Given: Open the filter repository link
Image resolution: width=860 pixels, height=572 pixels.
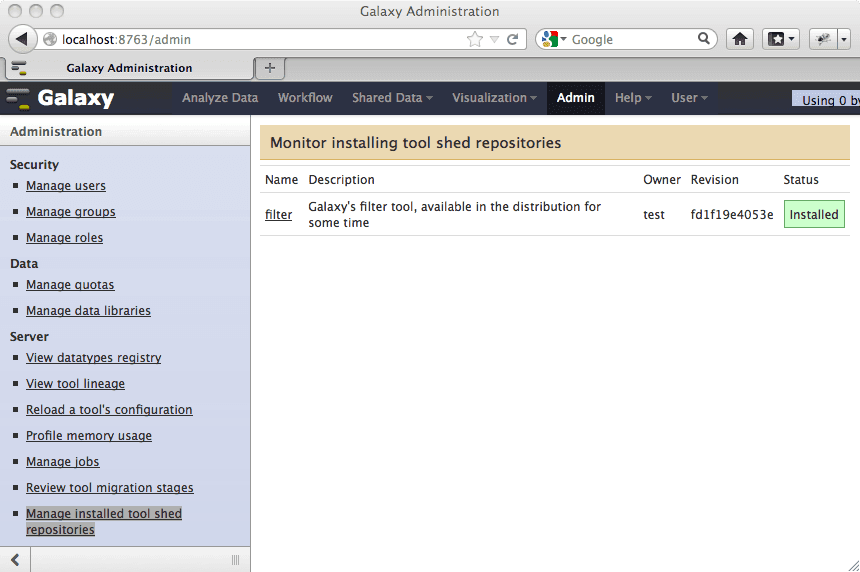Looking at the screenshot, I should [278, 215].
